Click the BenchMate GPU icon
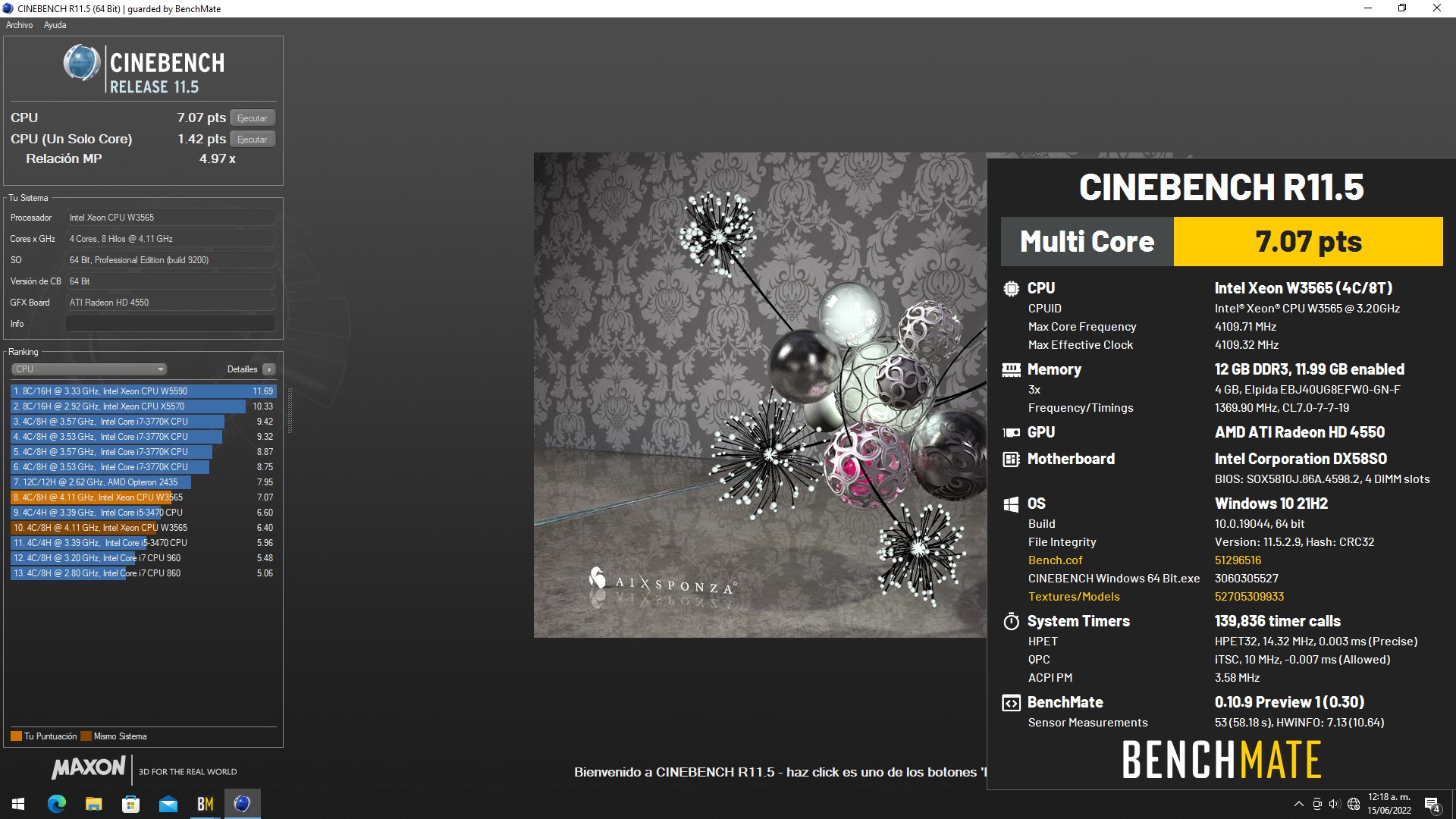 tap(1011, 432)
